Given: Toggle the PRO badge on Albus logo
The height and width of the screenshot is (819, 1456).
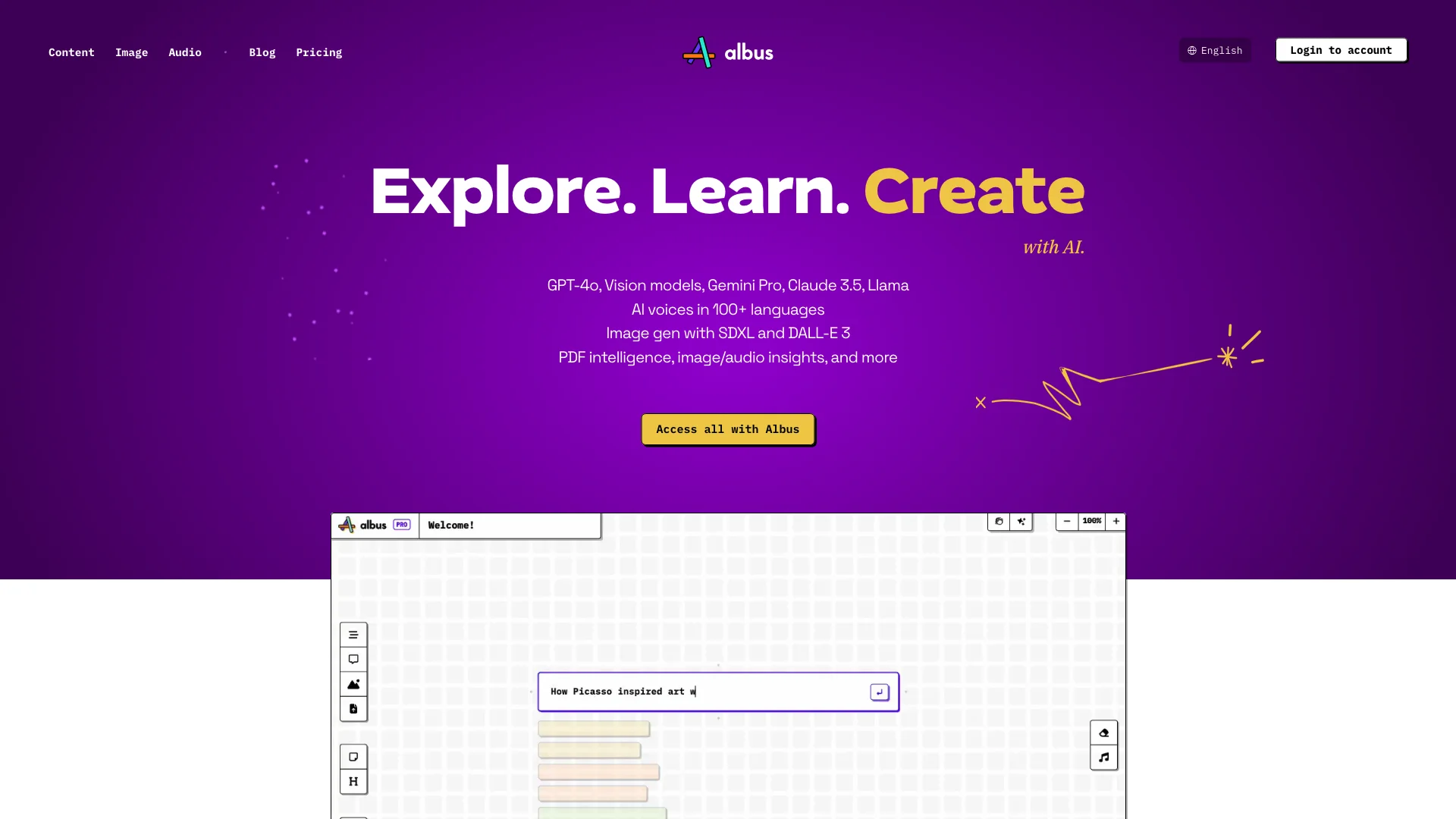Looking at the screenshot, I should (x=401, y=525).
